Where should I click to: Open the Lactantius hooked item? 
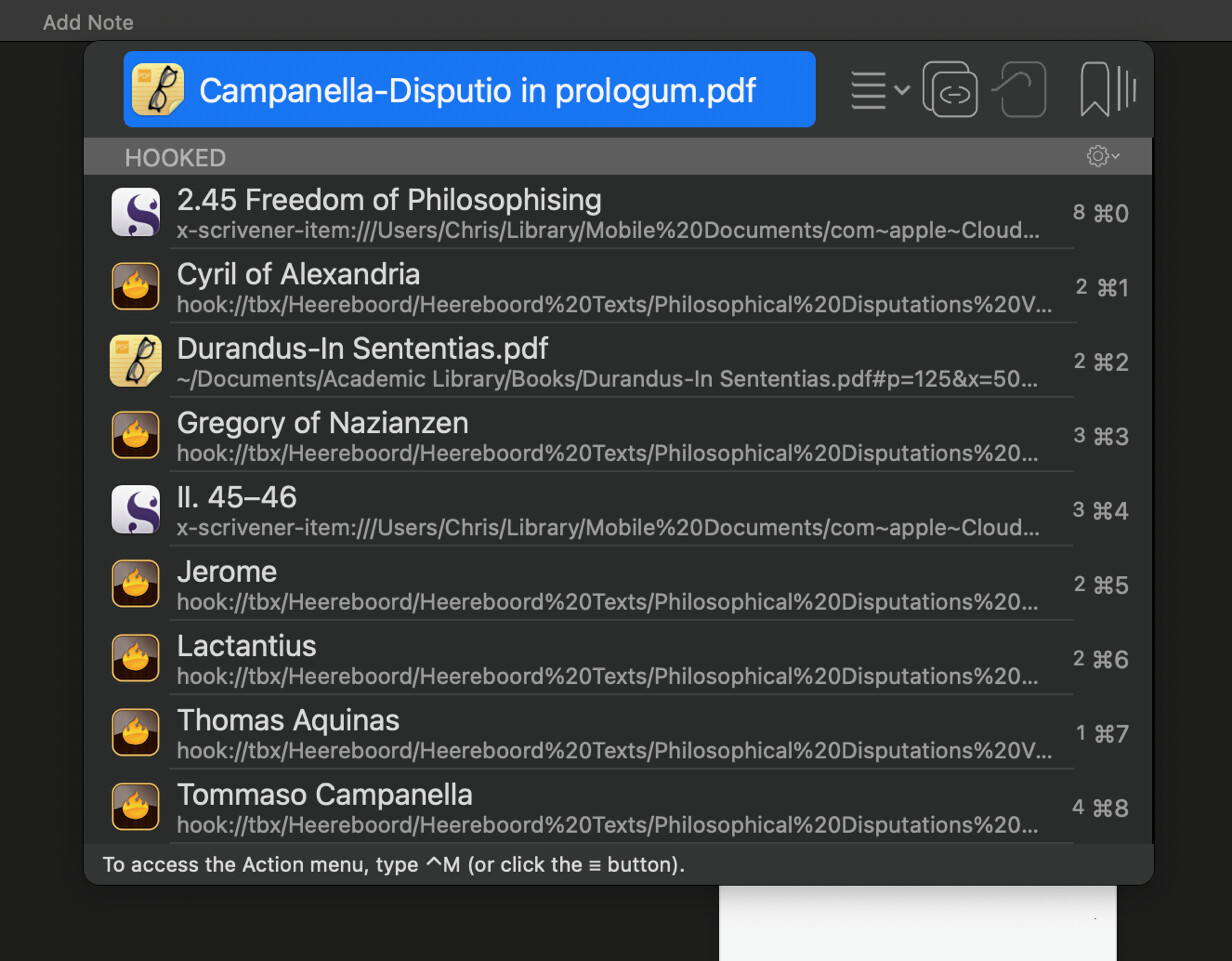pyautogui.click(x=246, y=647)
